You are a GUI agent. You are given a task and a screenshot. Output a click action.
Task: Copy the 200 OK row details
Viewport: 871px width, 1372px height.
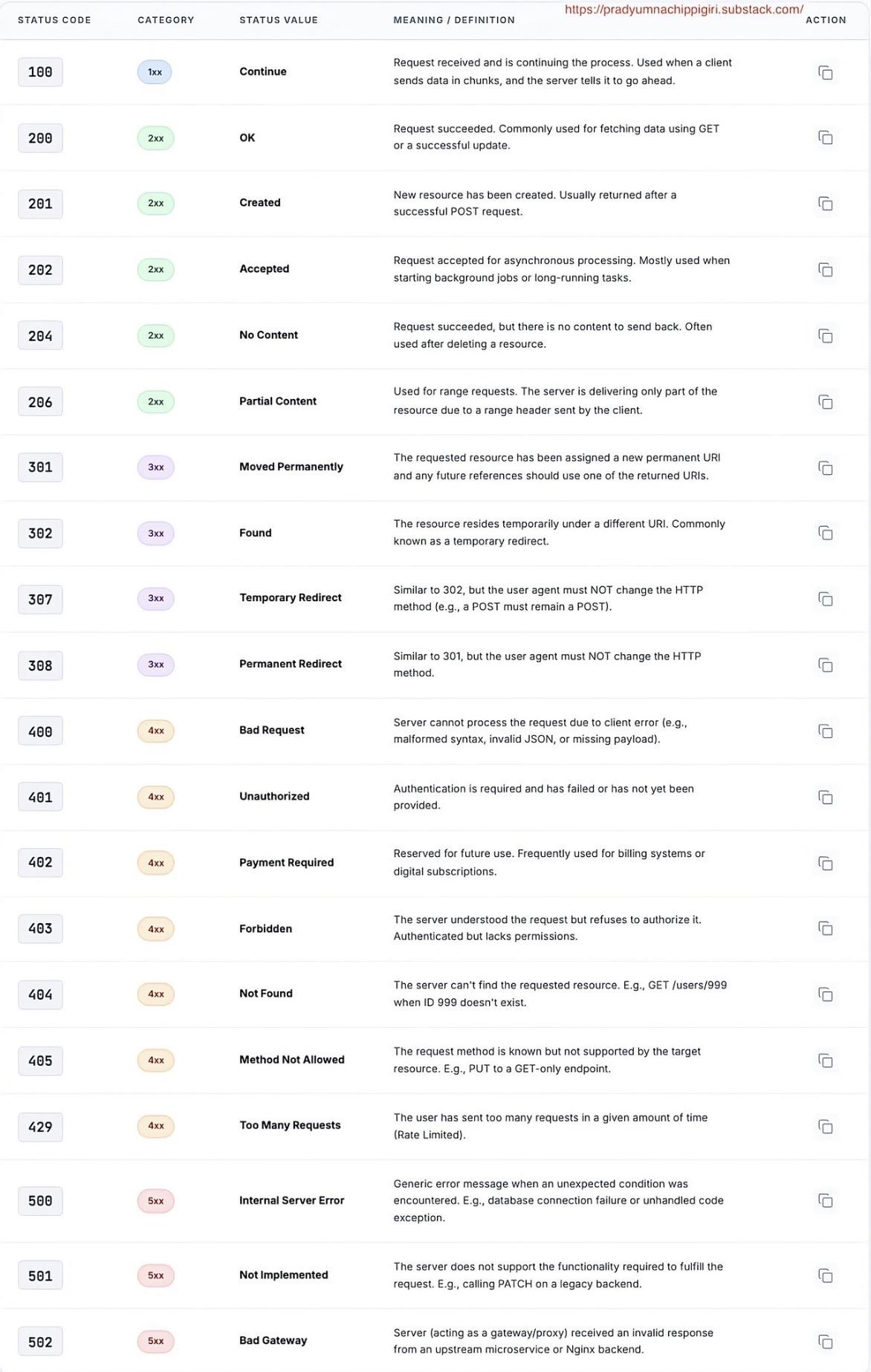click(825, 138)
